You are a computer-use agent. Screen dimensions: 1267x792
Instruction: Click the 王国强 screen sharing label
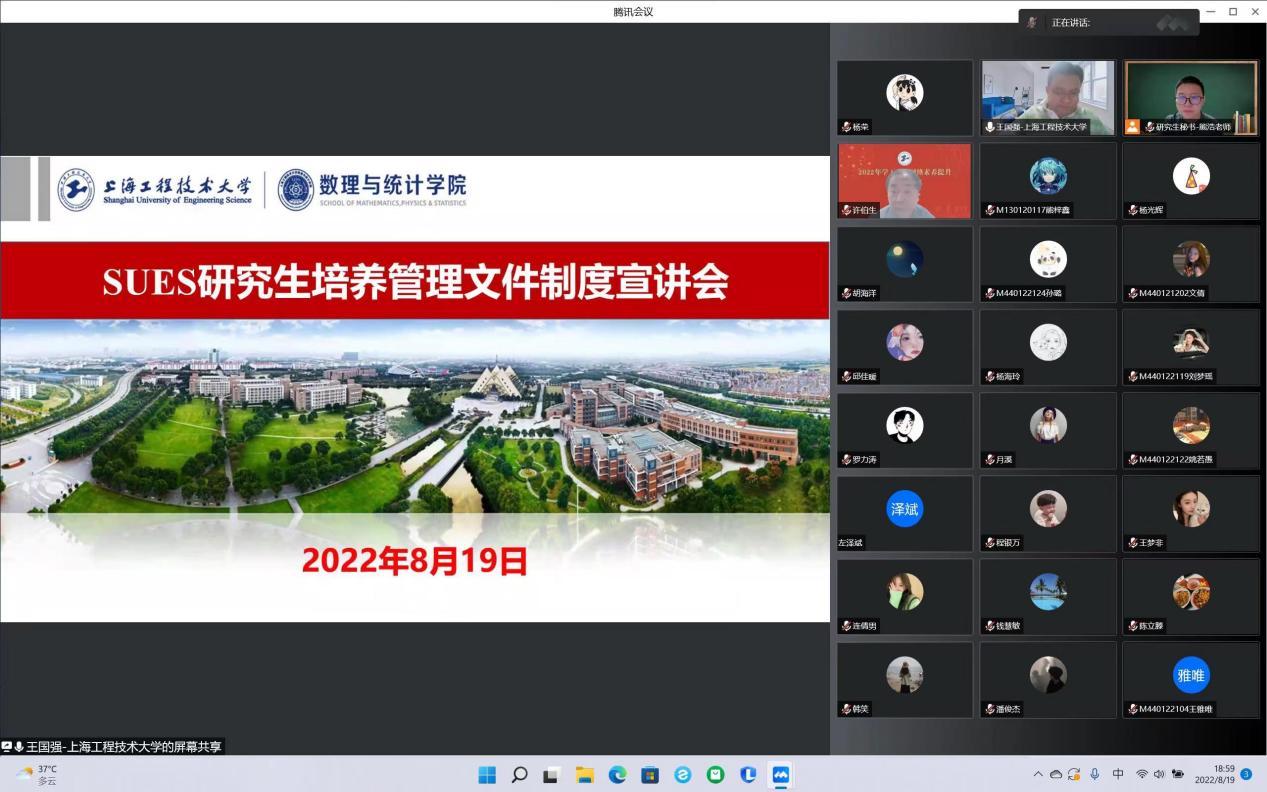112,746
